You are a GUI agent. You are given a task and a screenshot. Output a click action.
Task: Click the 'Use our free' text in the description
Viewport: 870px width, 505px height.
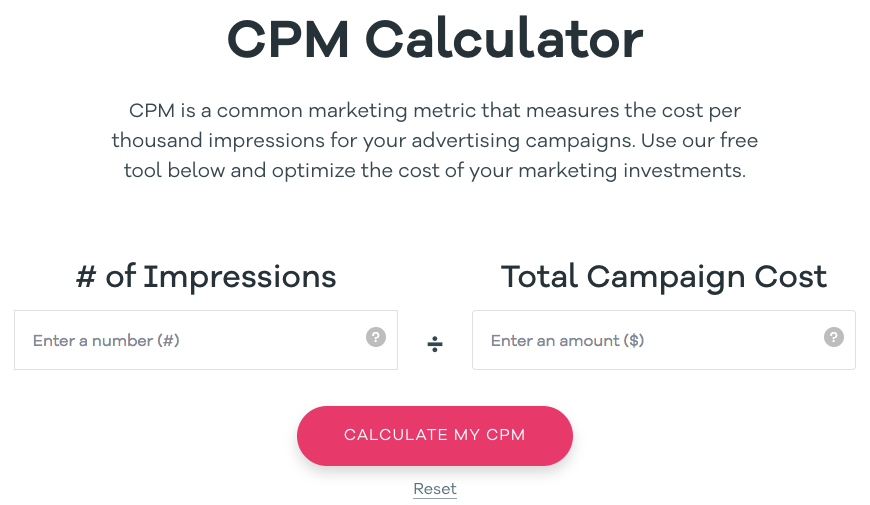pyautogui.click(x=700, y=140)
